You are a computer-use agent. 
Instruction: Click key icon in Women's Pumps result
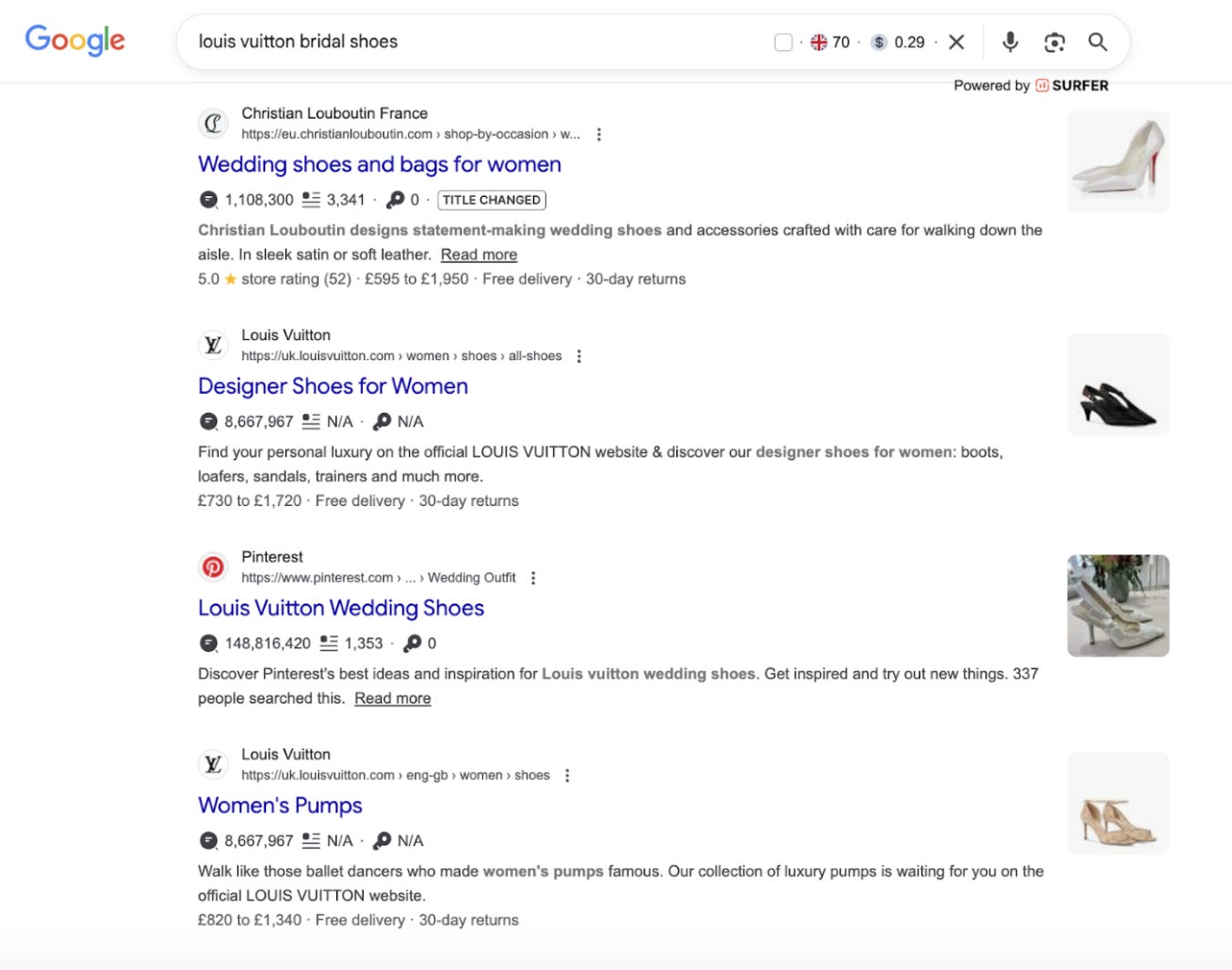coord(382,841)
